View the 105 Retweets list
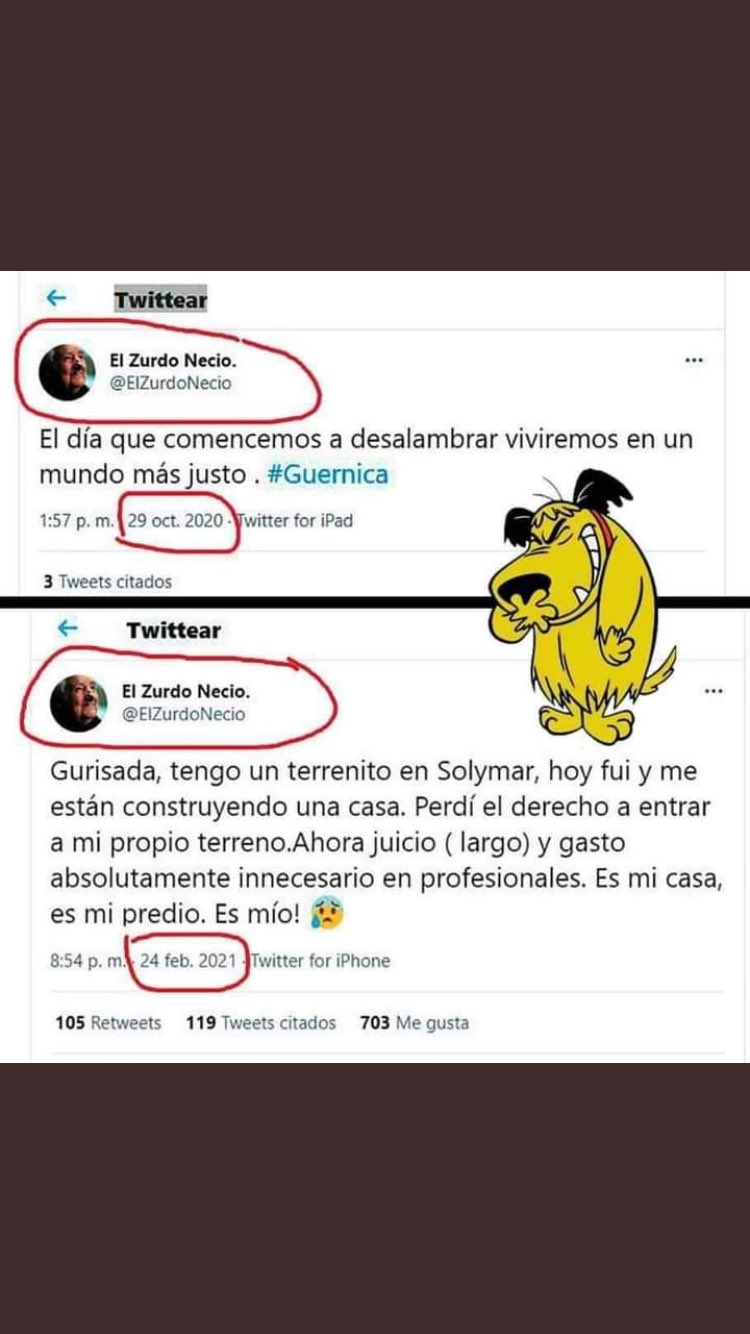The width and height of the screenshot is (750, 1334). (108, 1023)
